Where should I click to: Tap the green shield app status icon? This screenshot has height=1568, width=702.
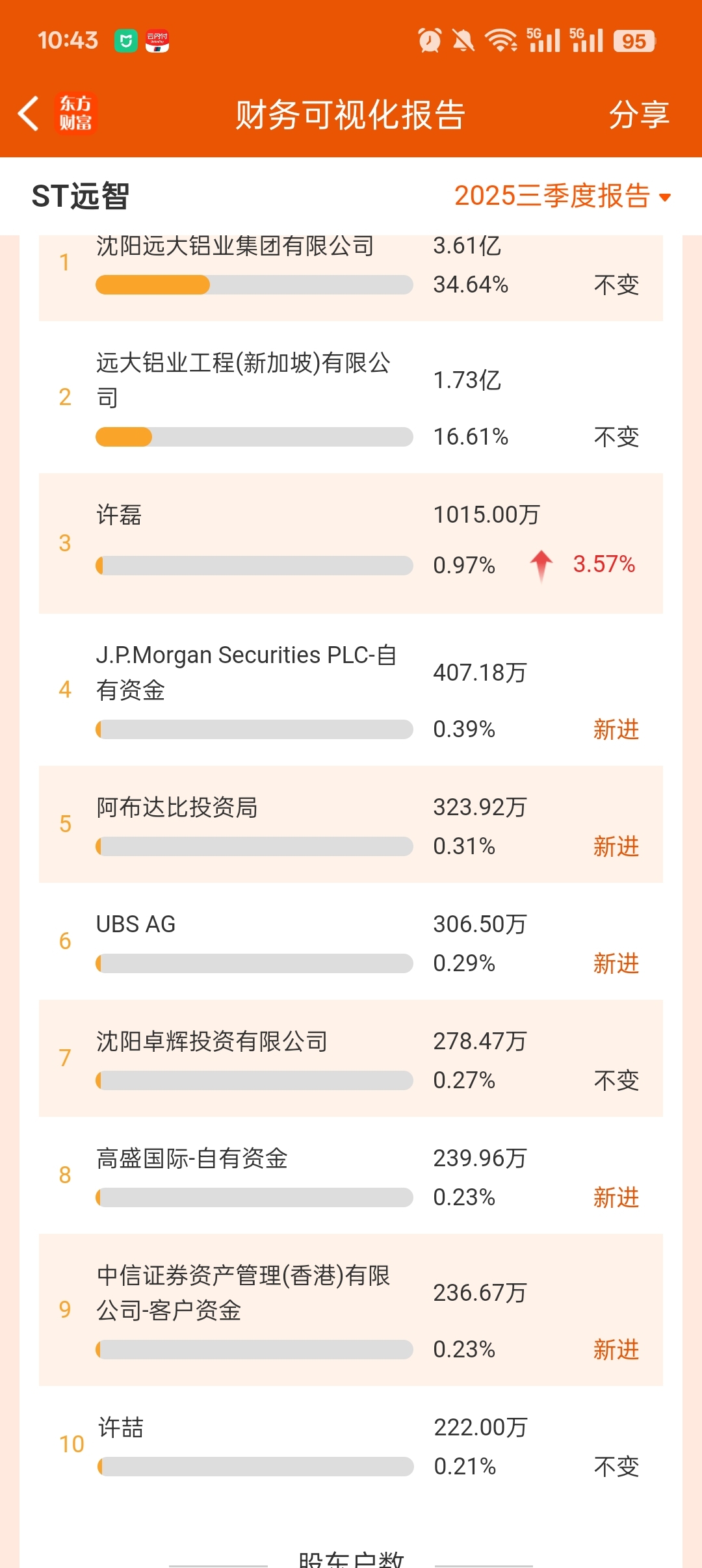click(126, 41)
